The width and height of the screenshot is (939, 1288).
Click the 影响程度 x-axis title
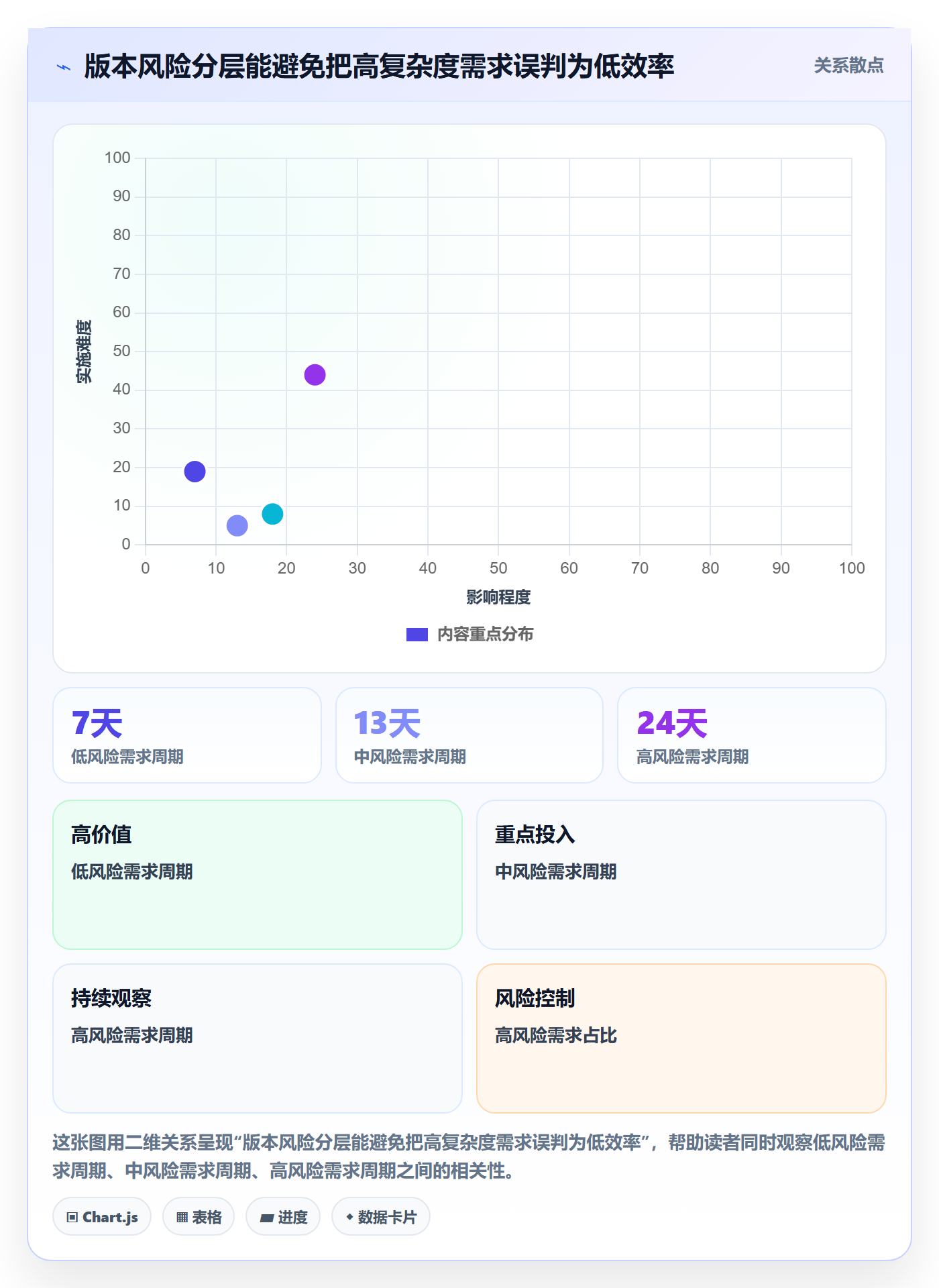tap(498, 597)
